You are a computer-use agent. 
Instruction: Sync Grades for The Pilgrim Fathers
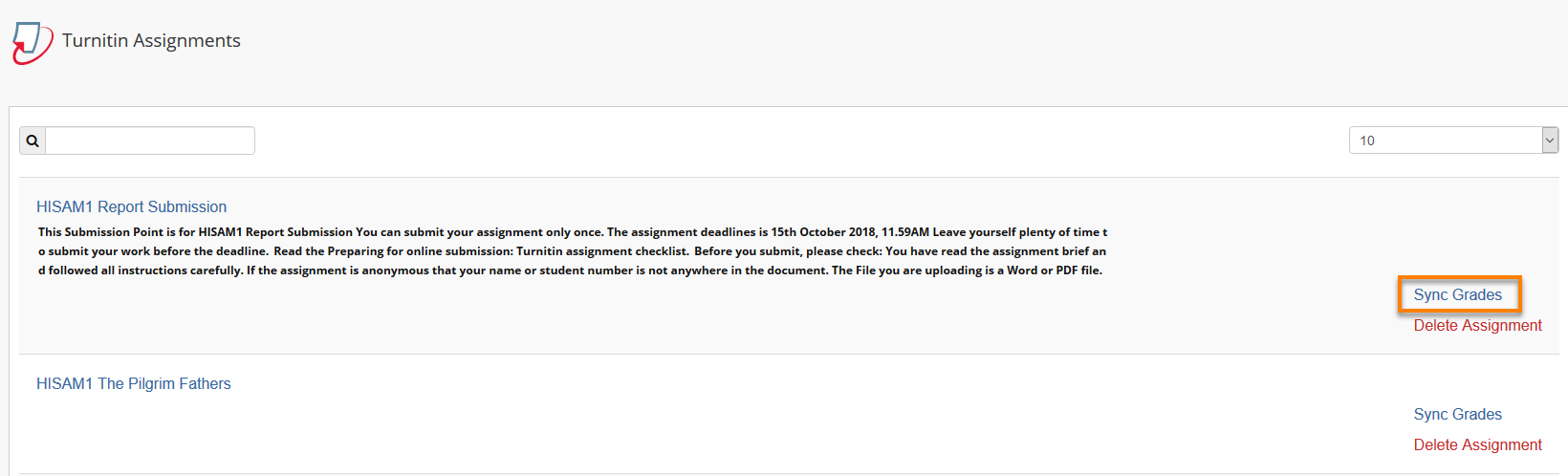[1458, 414]
